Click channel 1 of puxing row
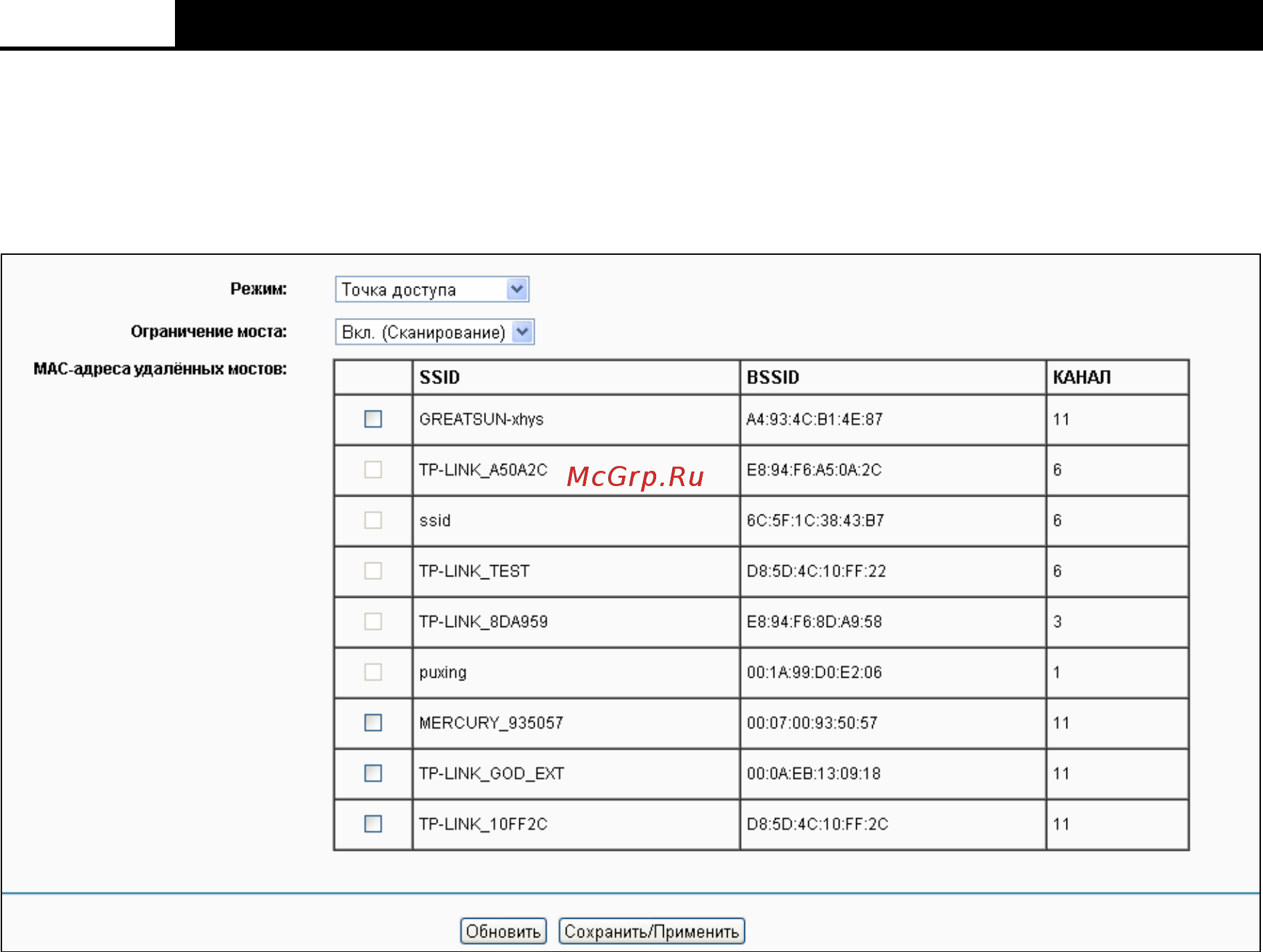Viewport: 1263px width, 952px height. tap(1057, 672)
